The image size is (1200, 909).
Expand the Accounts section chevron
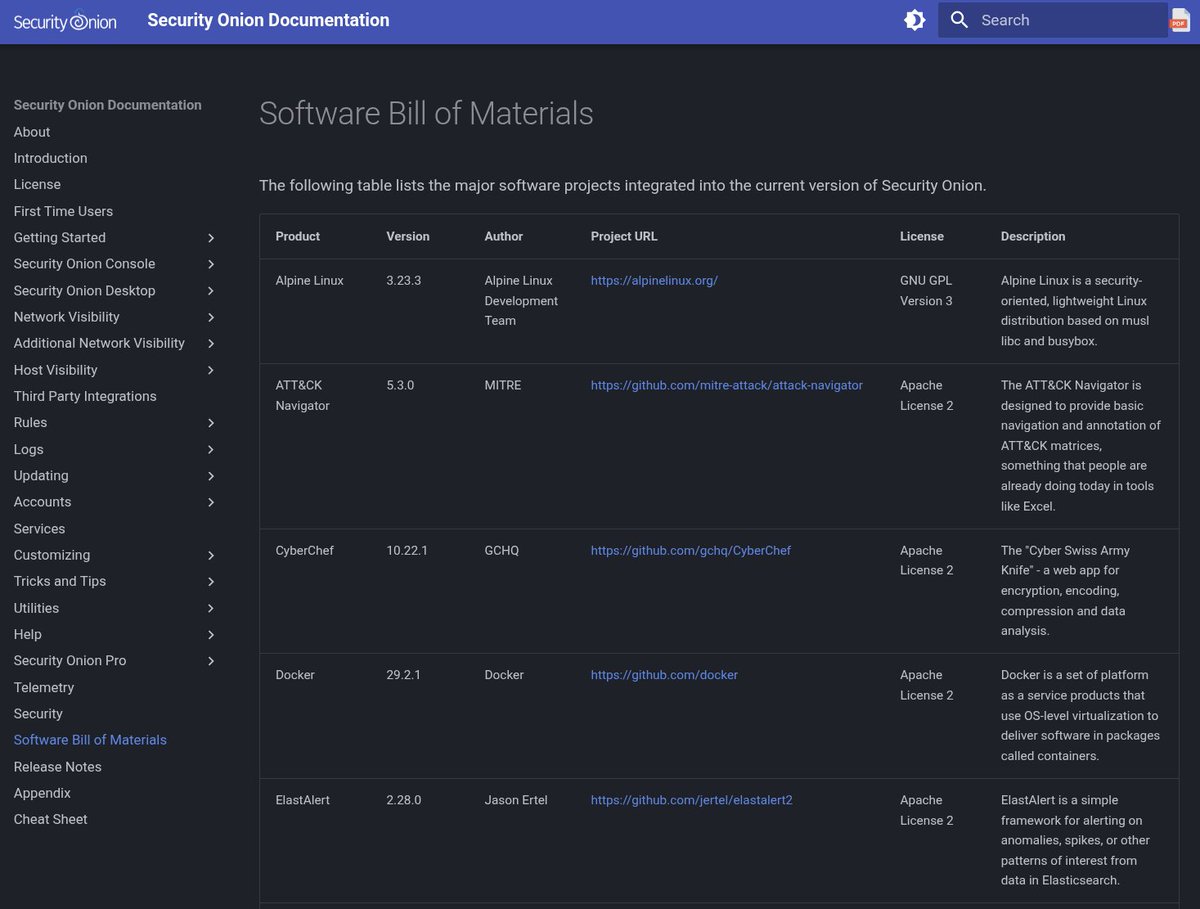tap(211, 502)
